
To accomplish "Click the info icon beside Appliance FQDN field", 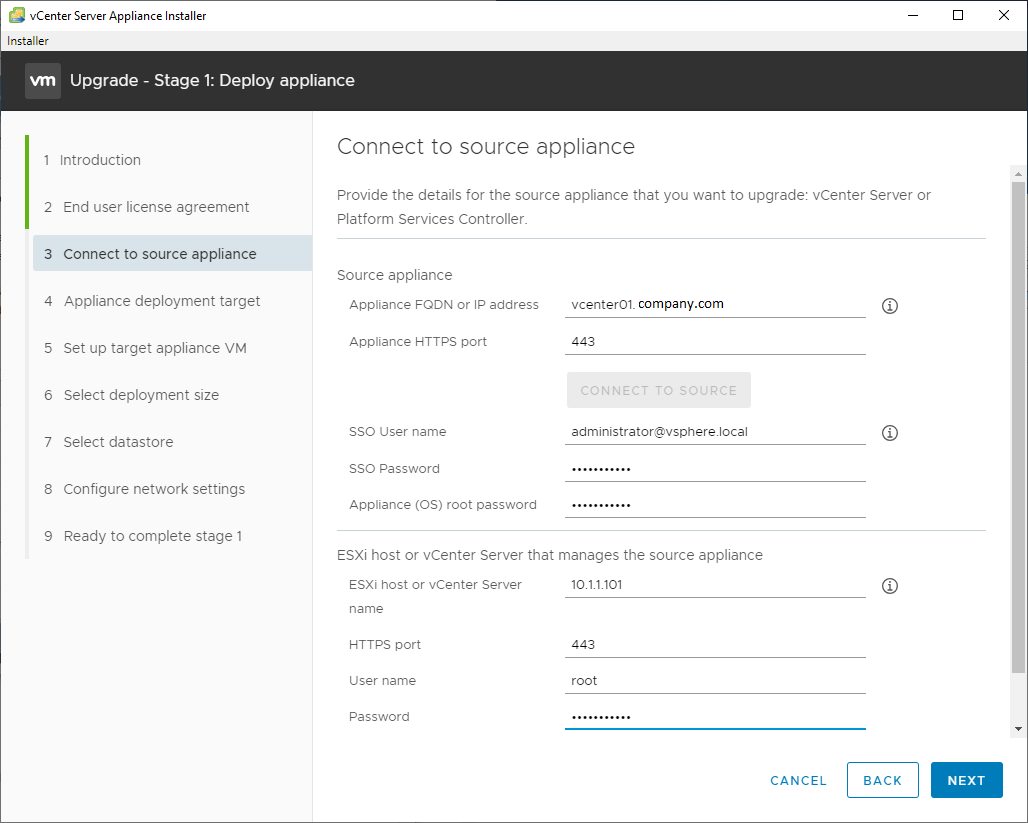I will 890,306.
